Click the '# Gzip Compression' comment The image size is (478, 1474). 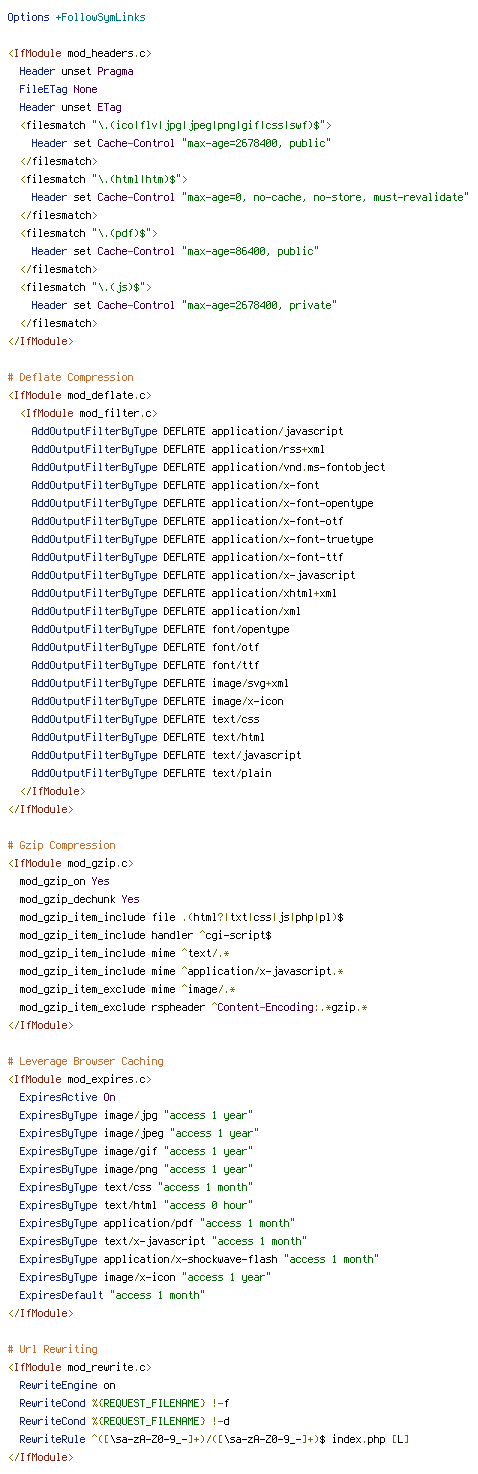click(x=61, y=846)
